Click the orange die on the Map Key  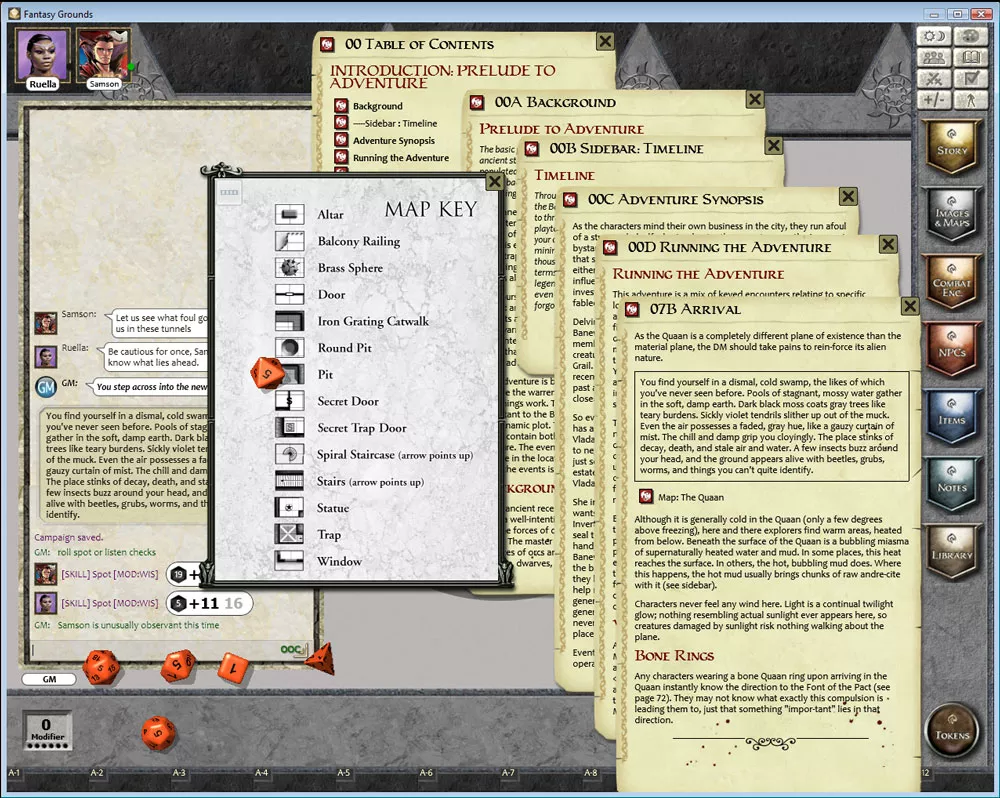[267, 373]
